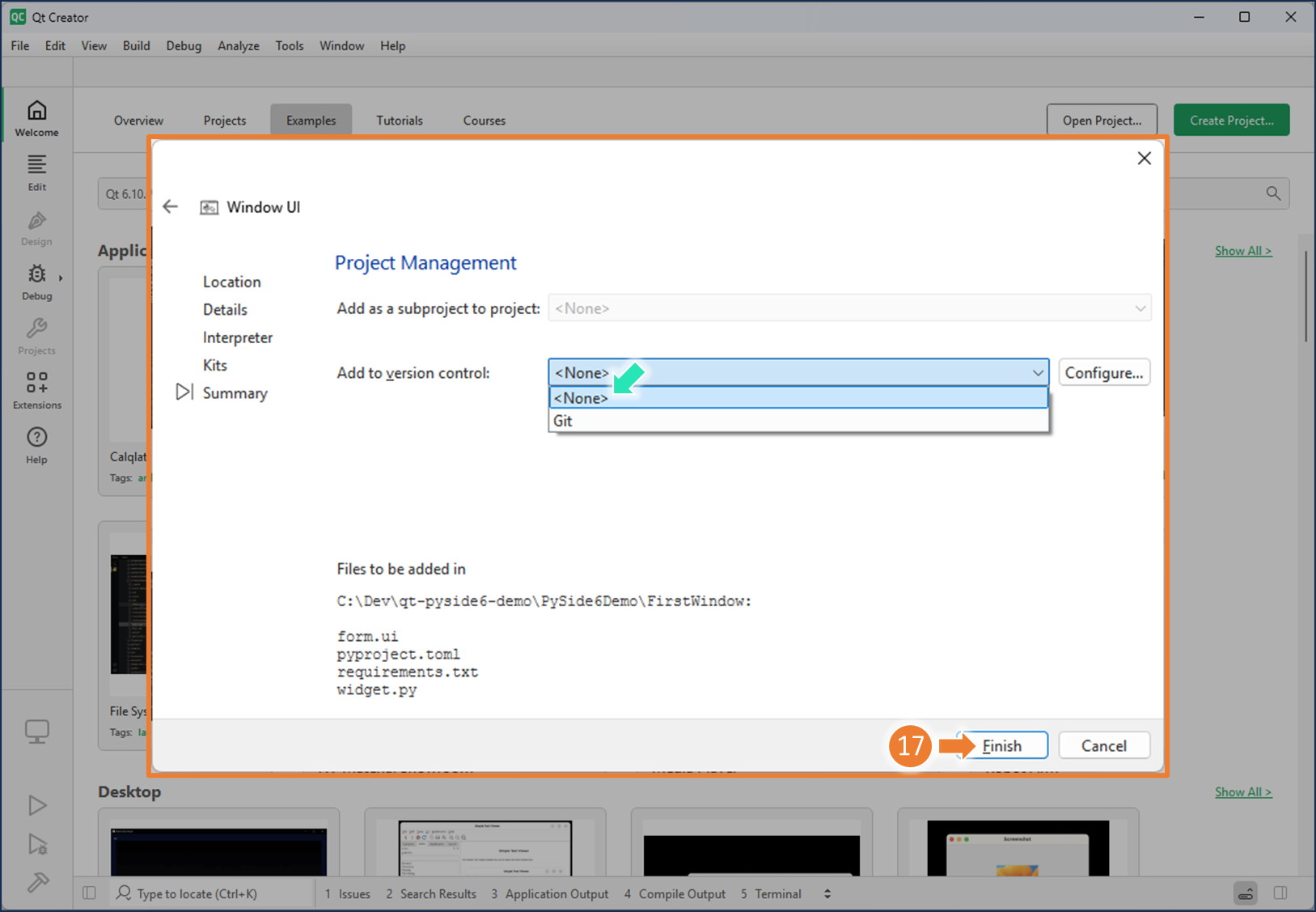Choose Git in version control list

pos(798,421)
